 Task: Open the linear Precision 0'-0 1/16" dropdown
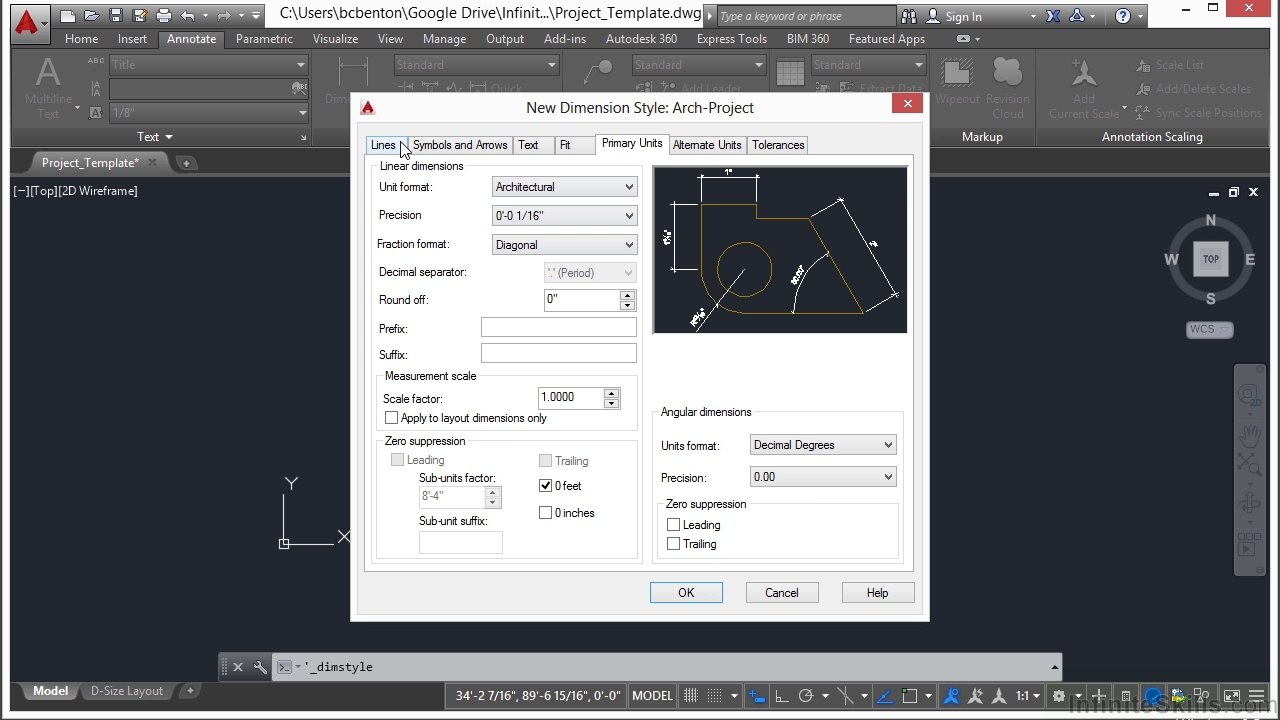[565, 215]
